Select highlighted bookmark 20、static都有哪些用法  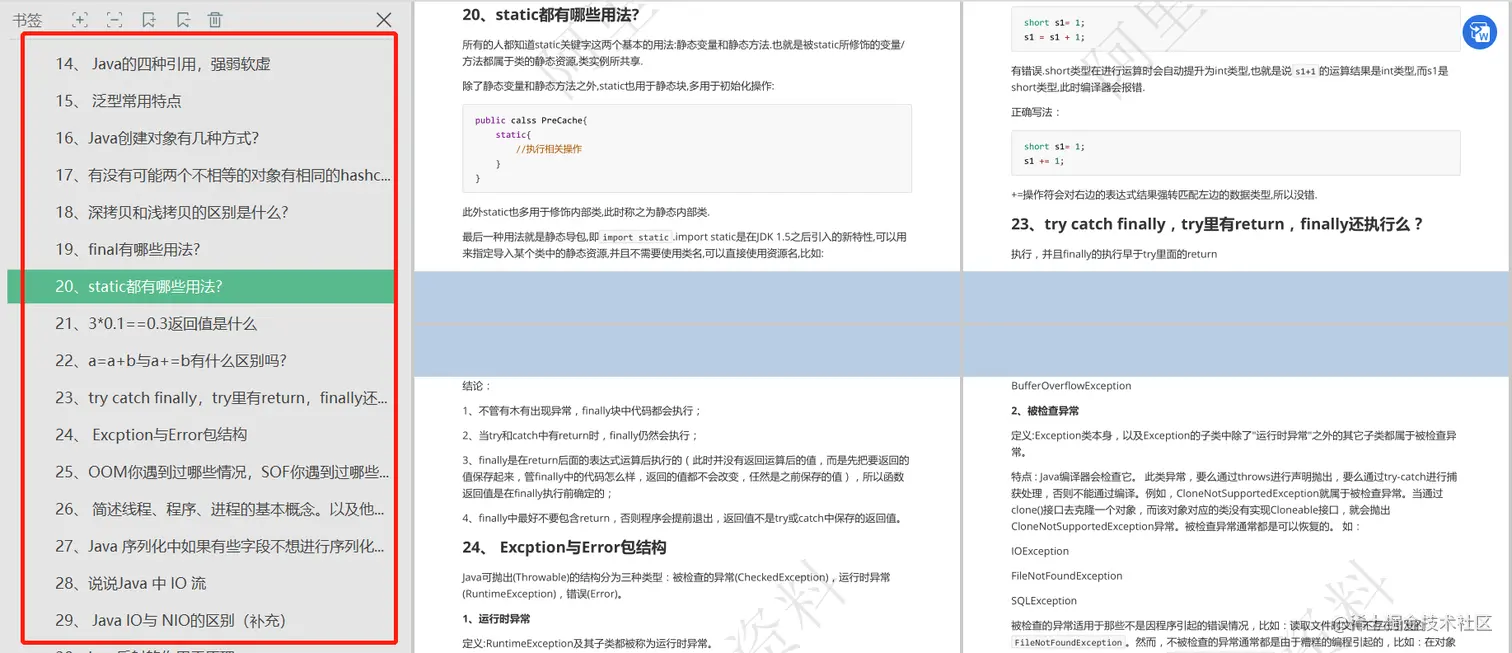click(x=201, y=286)
